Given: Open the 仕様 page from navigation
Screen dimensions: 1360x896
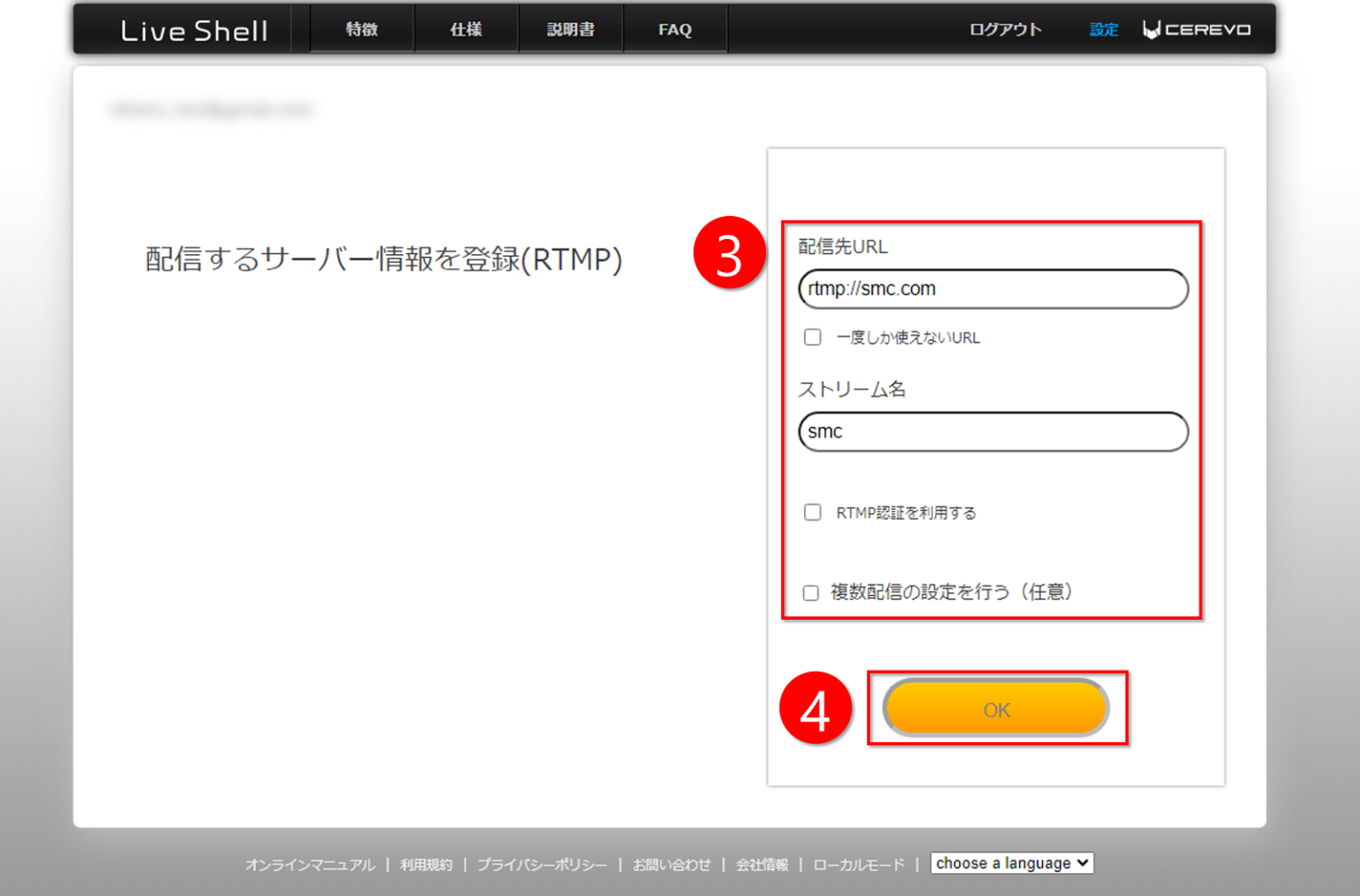Looking at the screenshot, I should click(x=465, y=29).
